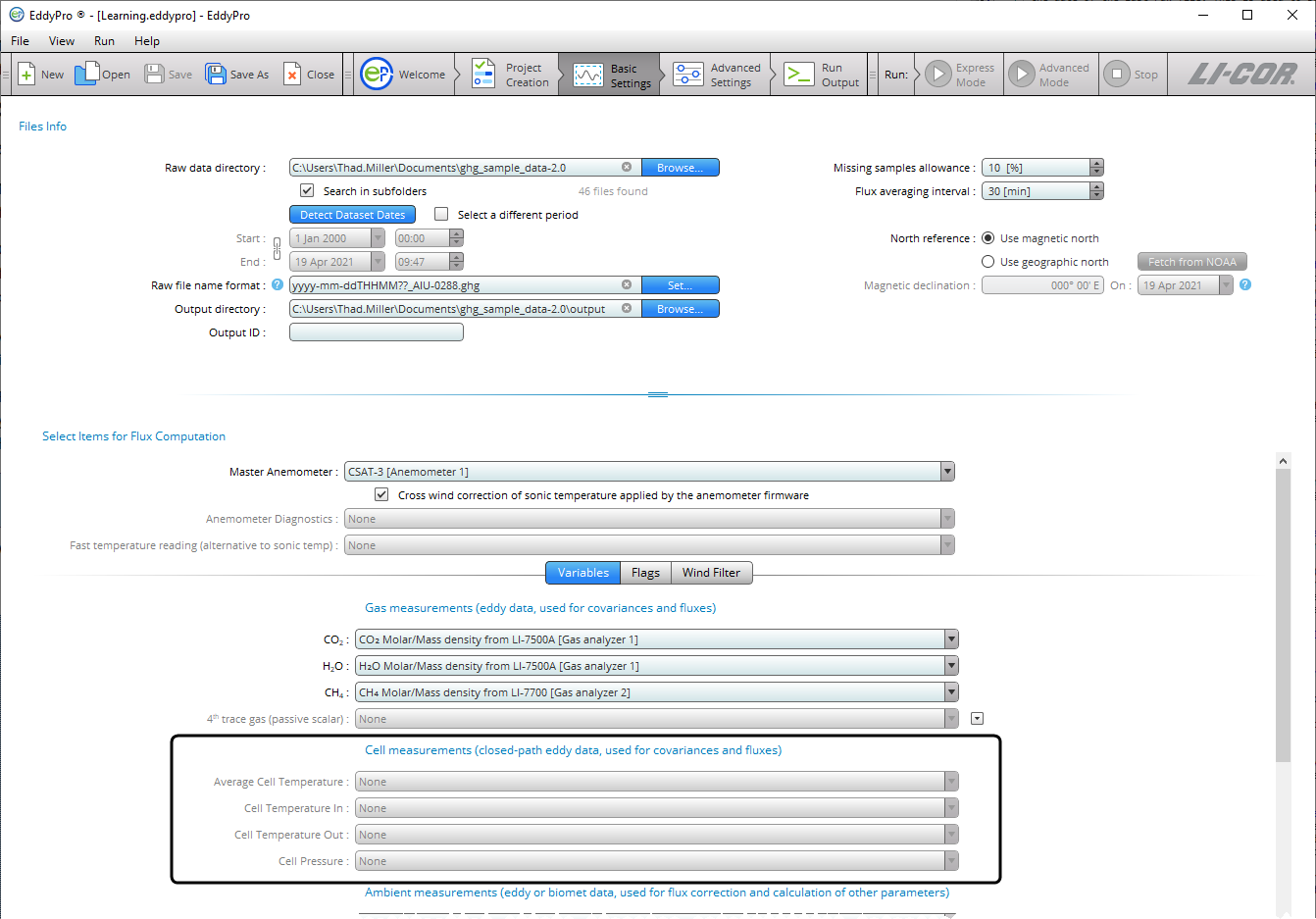Click the Flux averaging interval value box
Viewport: 1316px width, 919px height.
[x=1036, y=191]
